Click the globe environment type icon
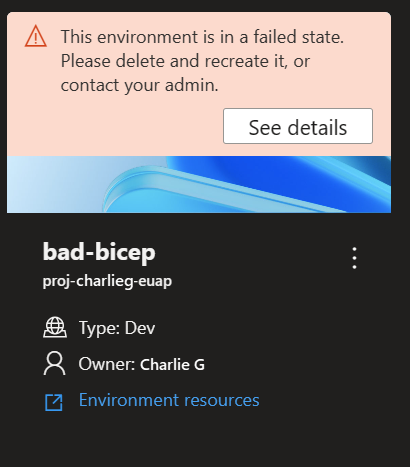Image resolution: width=410 pixels, height=467 pixels. click(55, 328)
